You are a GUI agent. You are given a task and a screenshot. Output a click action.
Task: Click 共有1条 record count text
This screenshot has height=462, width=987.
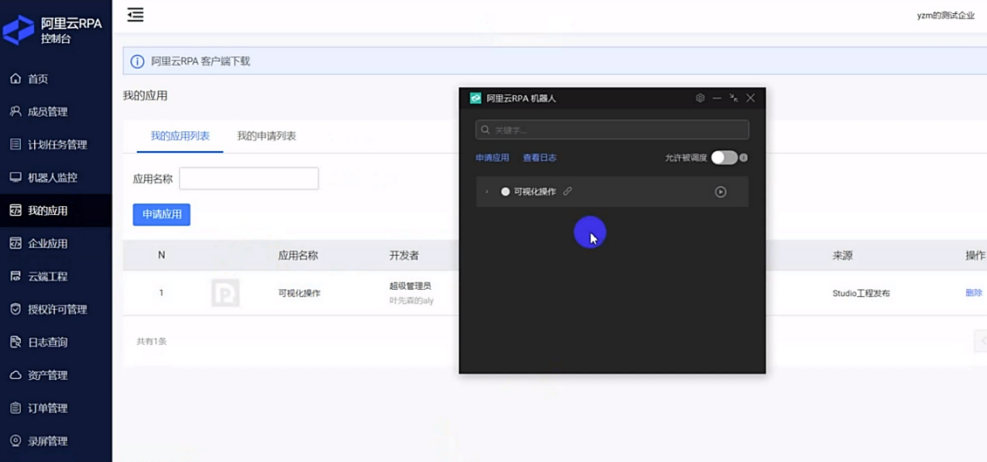(152, 342)
